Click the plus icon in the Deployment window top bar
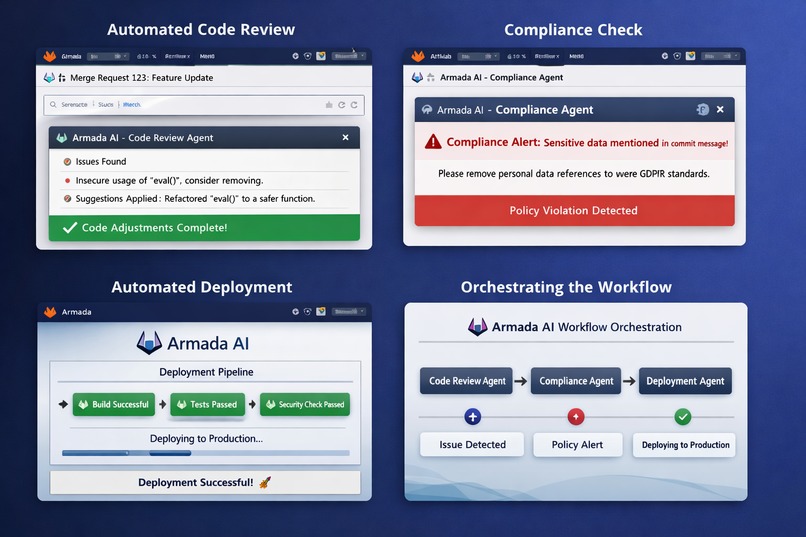The image size is (806, 537). [x=296, y=311]
